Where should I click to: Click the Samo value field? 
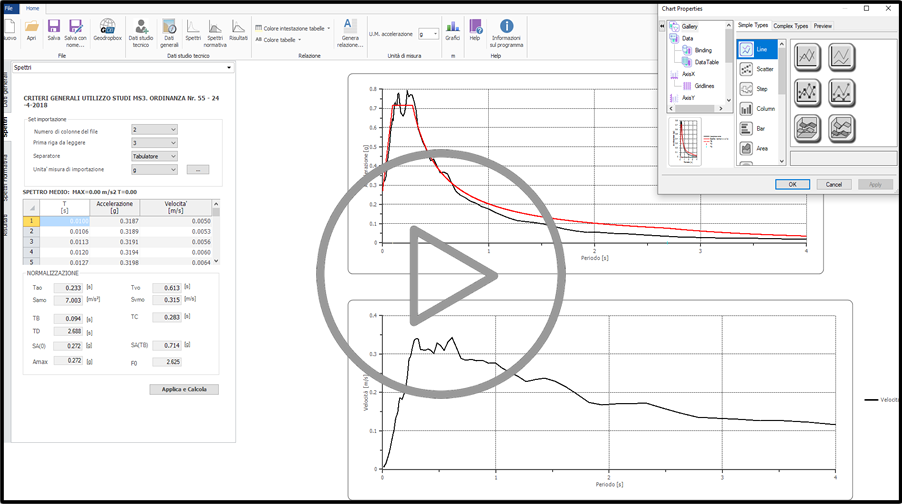(x=68, y=300)
